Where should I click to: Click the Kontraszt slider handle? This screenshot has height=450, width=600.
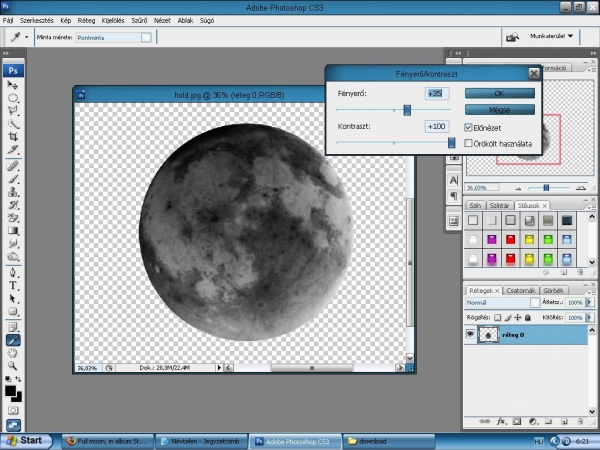tap(452, 143)
